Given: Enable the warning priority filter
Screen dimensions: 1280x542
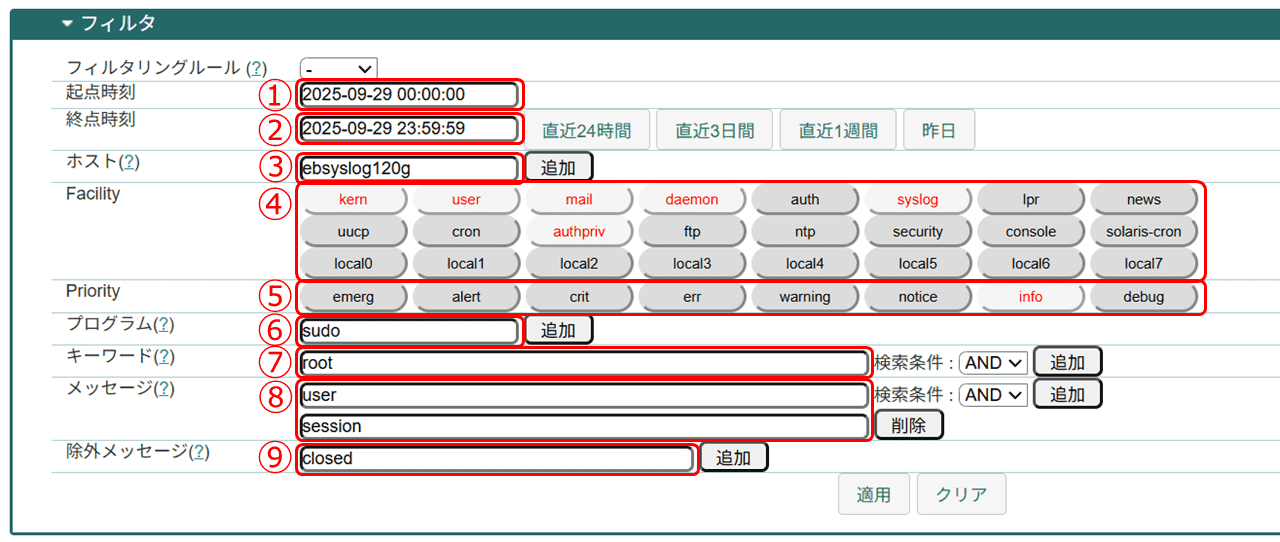Looking at the screenshot, I should point(805,297).
